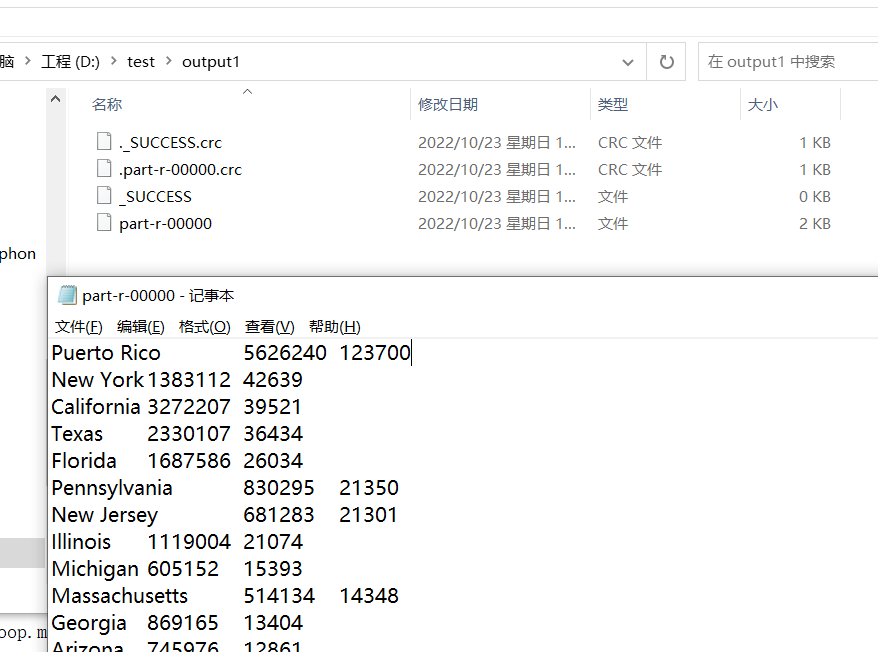Select file name part-r-00000 in list
This screenshot has width=878, height=652.
click(165, 223)
